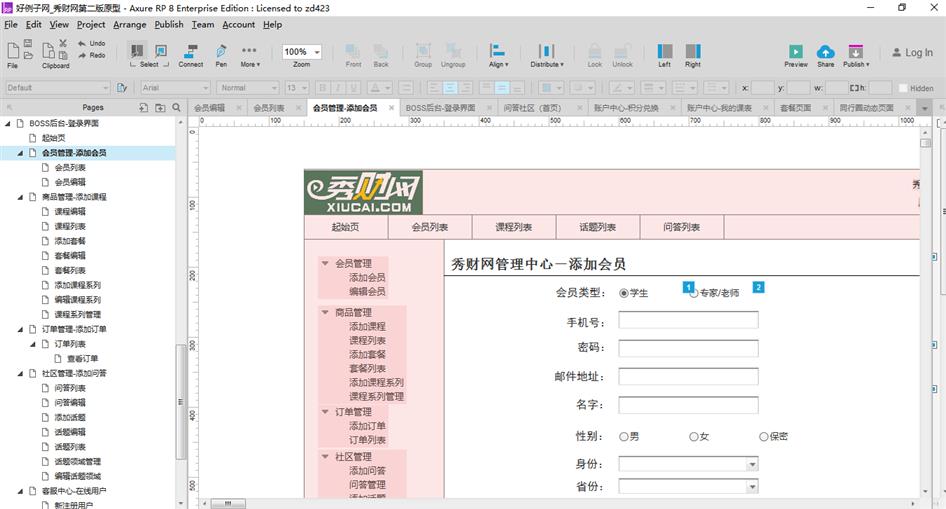Open the Arial font dropdown

[176, 87]
